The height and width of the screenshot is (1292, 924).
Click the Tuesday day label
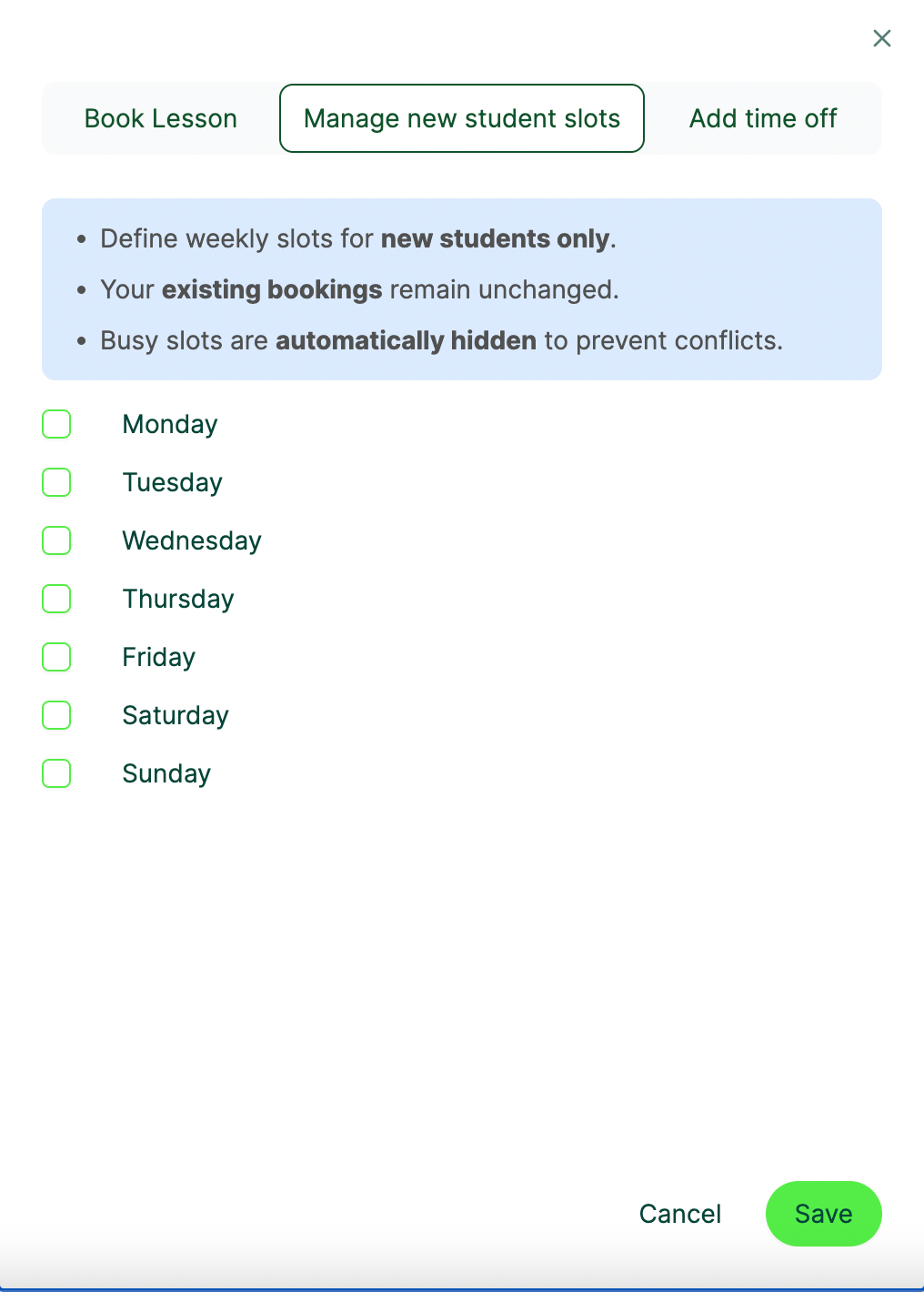[173, 483]
